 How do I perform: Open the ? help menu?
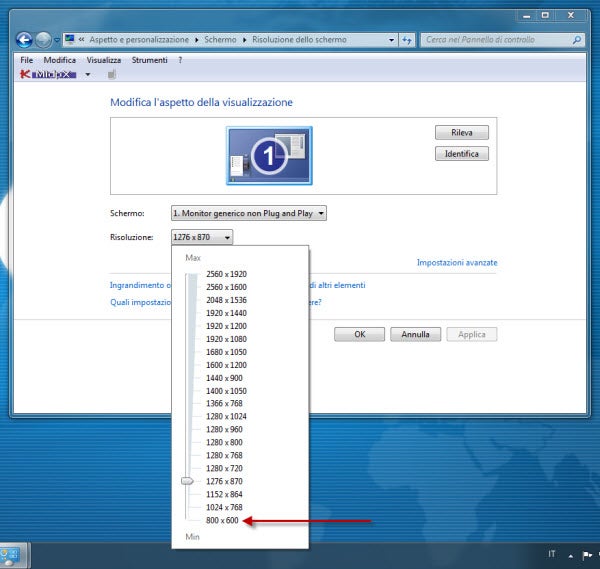coord(180,60)
